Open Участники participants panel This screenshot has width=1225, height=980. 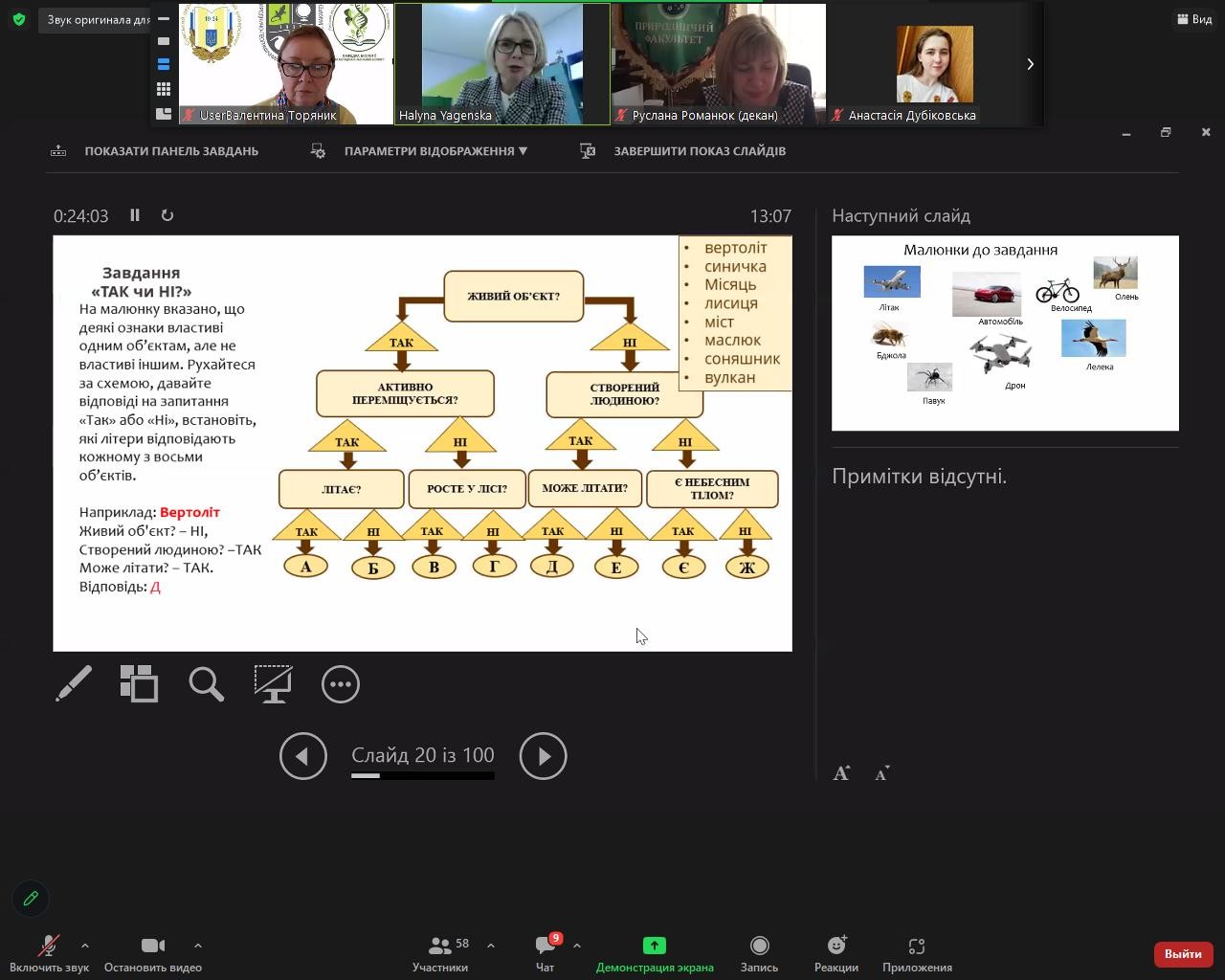pos(440,953)
